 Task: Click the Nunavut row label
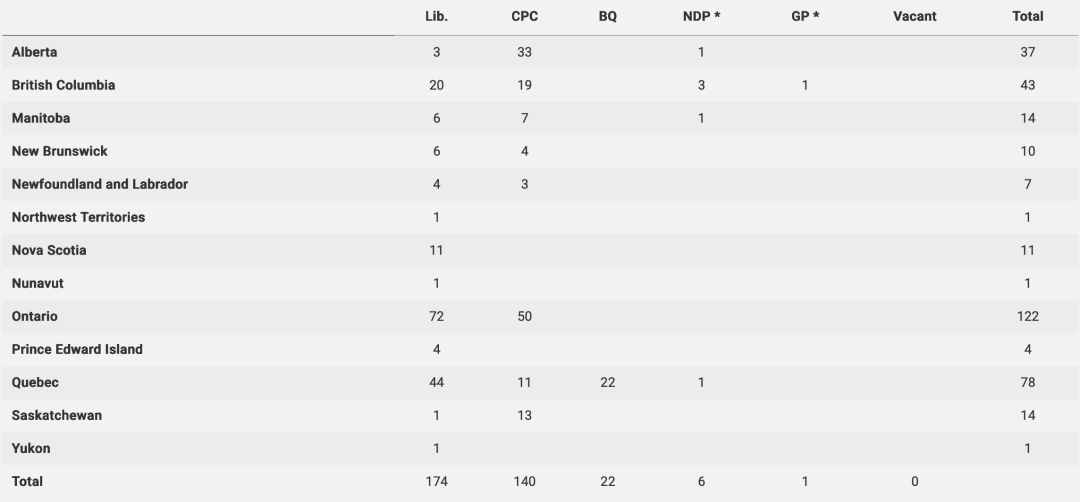point(38,283)
